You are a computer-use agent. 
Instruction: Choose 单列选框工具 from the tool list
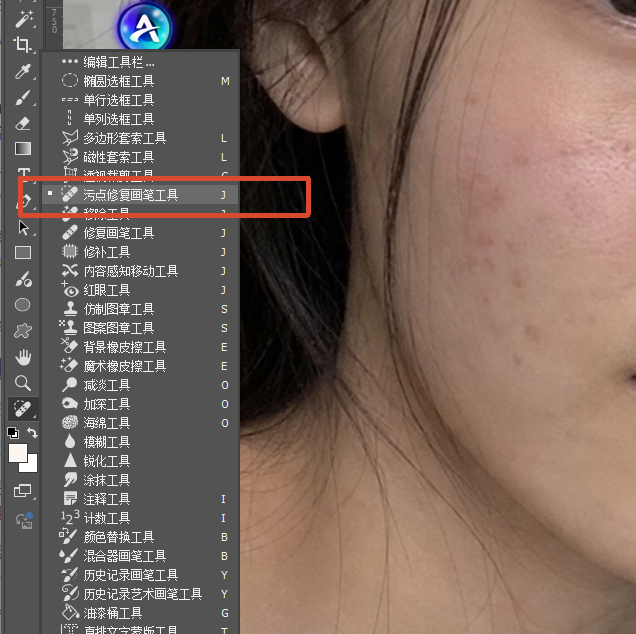pos(141,119)
